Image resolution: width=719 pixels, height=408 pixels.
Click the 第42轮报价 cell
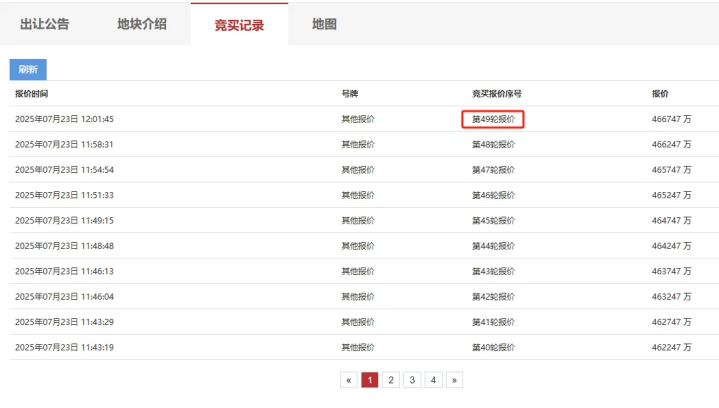(x=493, y=297)
